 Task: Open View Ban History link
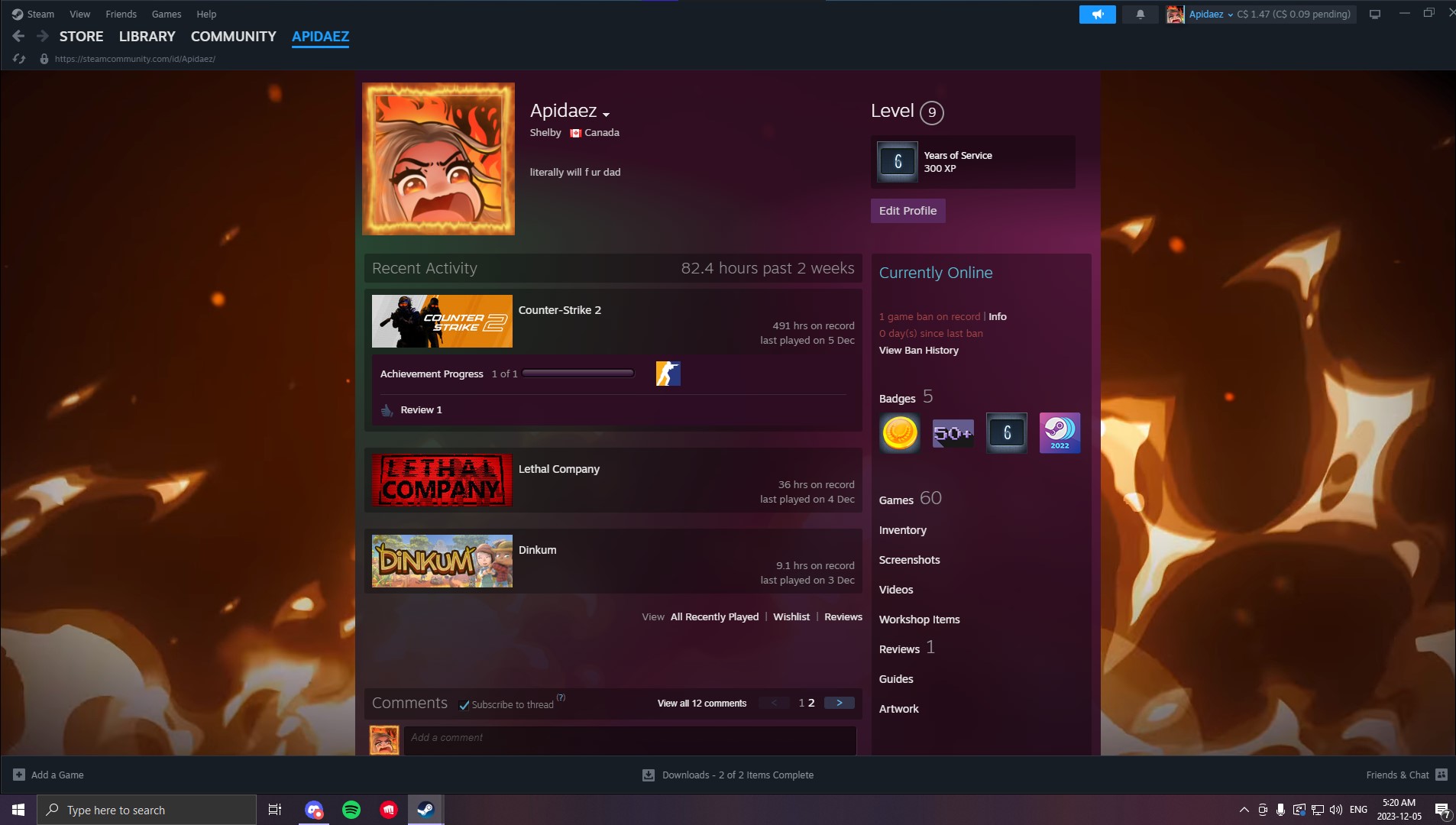[918, 351]
